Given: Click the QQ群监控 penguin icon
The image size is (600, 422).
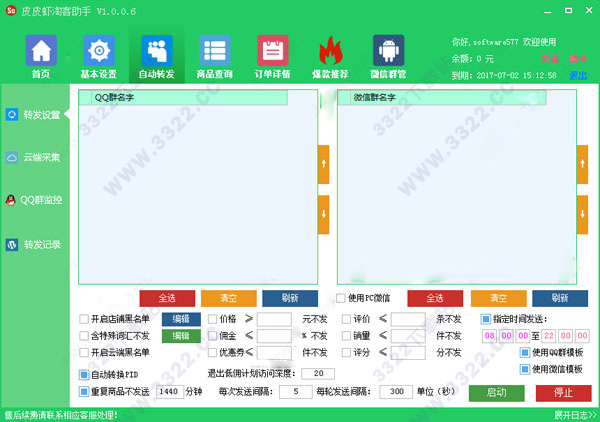Looking at the screenshot, I should [x=11, y=200].
